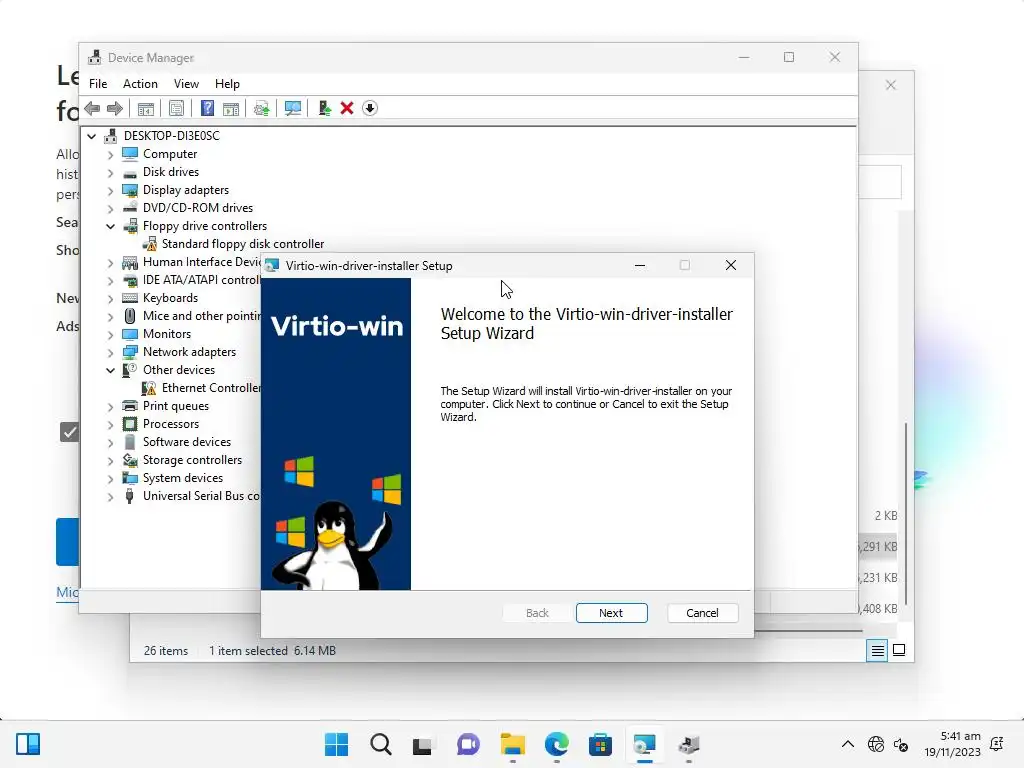1024x768 pixels.
Task: Open the File menu in Device Manager
Action: click(98, 84)
